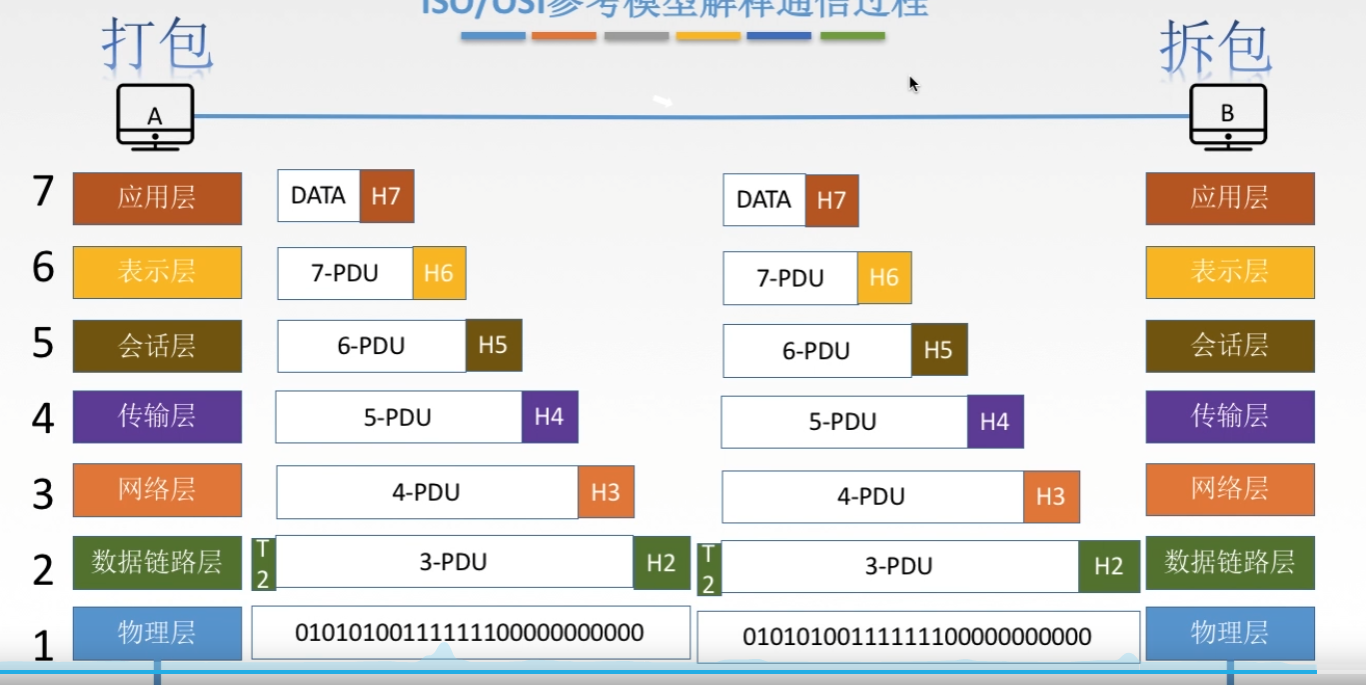This screenshot has height=685, width=1366.
Task: Select H3 header in 拆包 column
Action: (x=1051, y=497)
